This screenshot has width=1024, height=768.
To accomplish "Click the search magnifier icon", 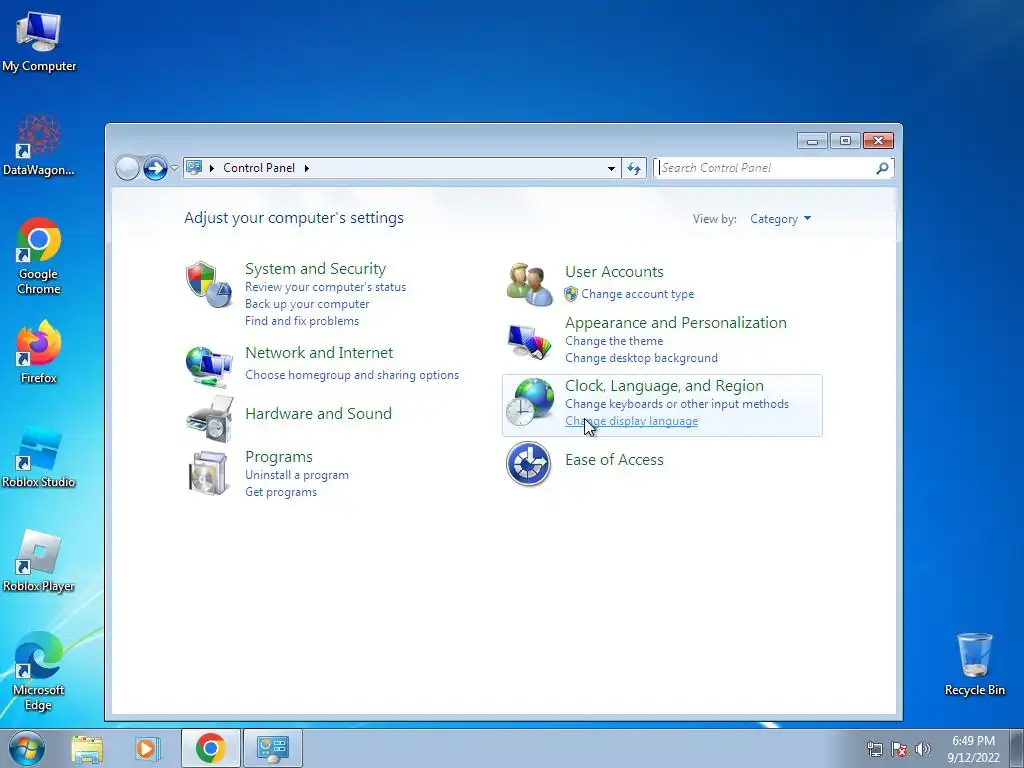I will (x=882, y=168).
